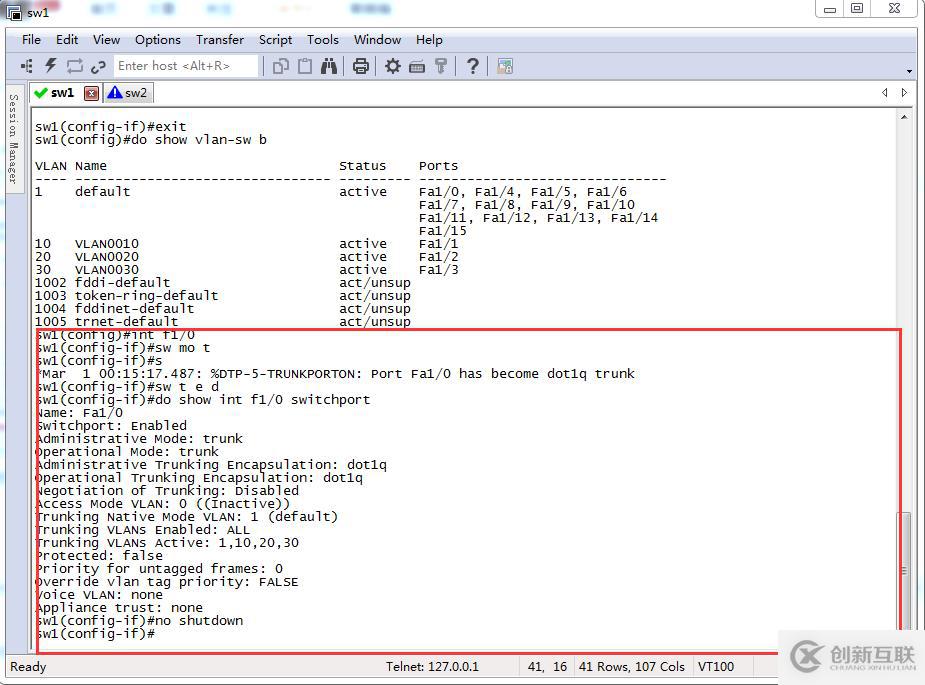Open the Edit menu

click(67, 40)
